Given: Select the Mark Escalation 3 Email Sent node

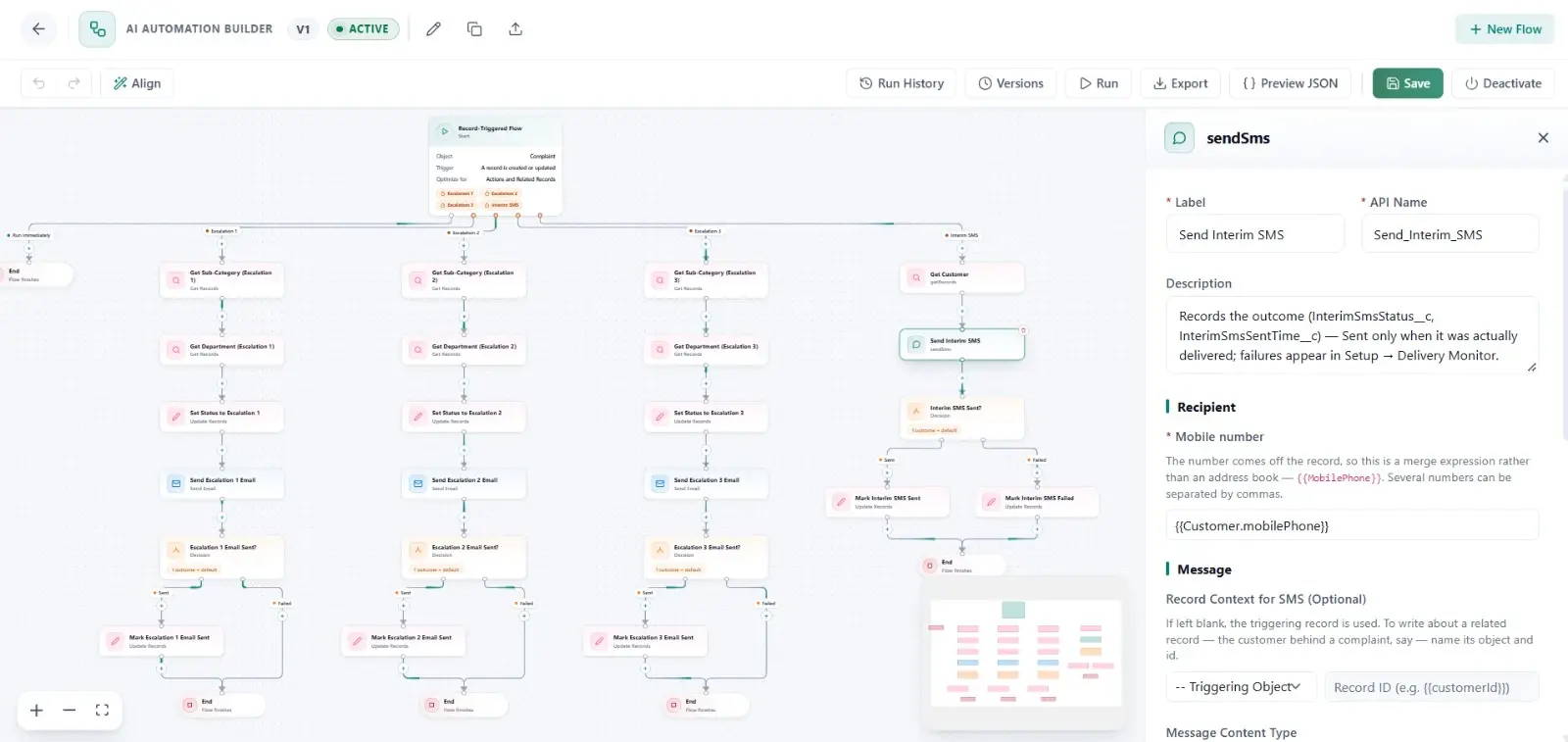Looking at the screenshot, I should click(646, 641).
